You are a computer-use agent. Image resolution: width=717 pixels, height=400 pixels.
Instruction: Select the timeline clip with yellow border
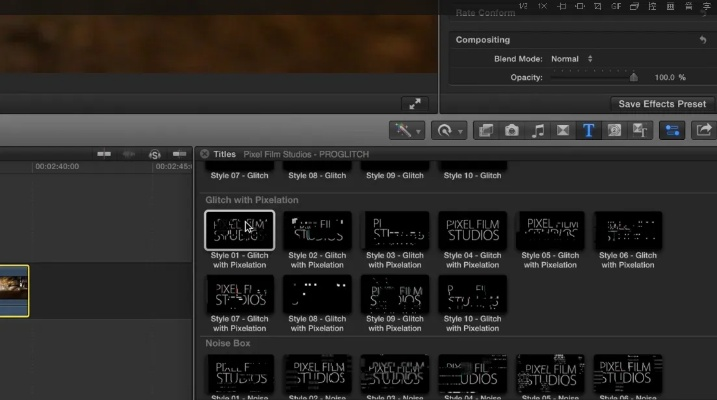point(14,291)
